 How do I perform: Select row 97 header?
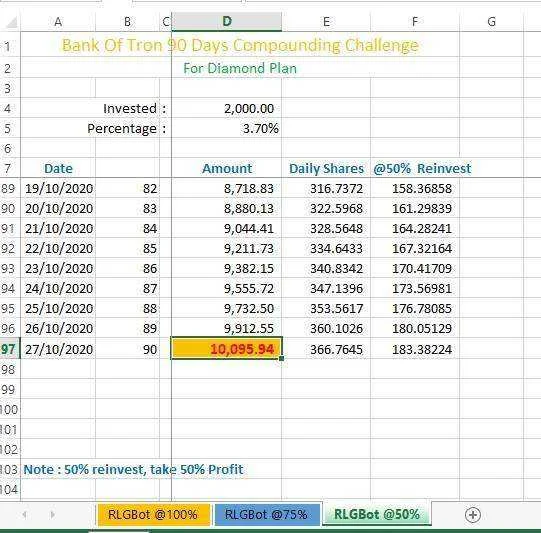coord(9,349)
